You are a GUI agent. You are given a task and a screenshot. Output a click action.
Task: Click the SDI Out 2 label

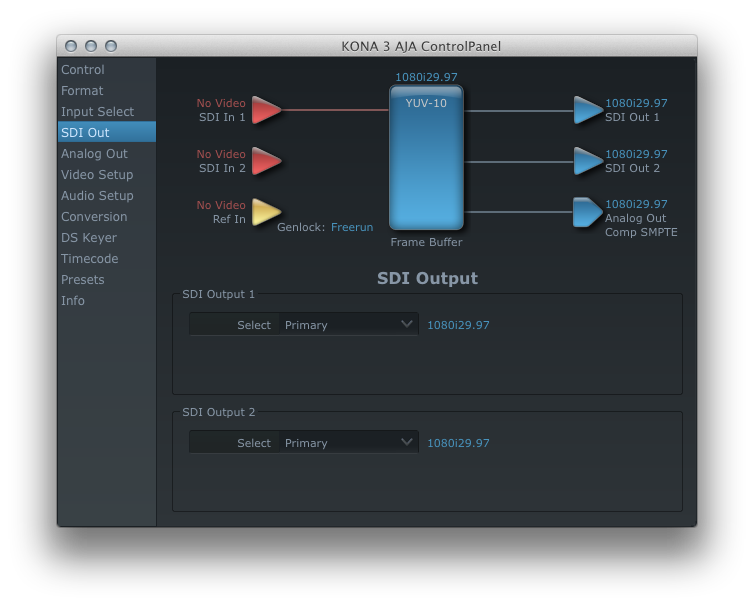click(x=632, y=168)
